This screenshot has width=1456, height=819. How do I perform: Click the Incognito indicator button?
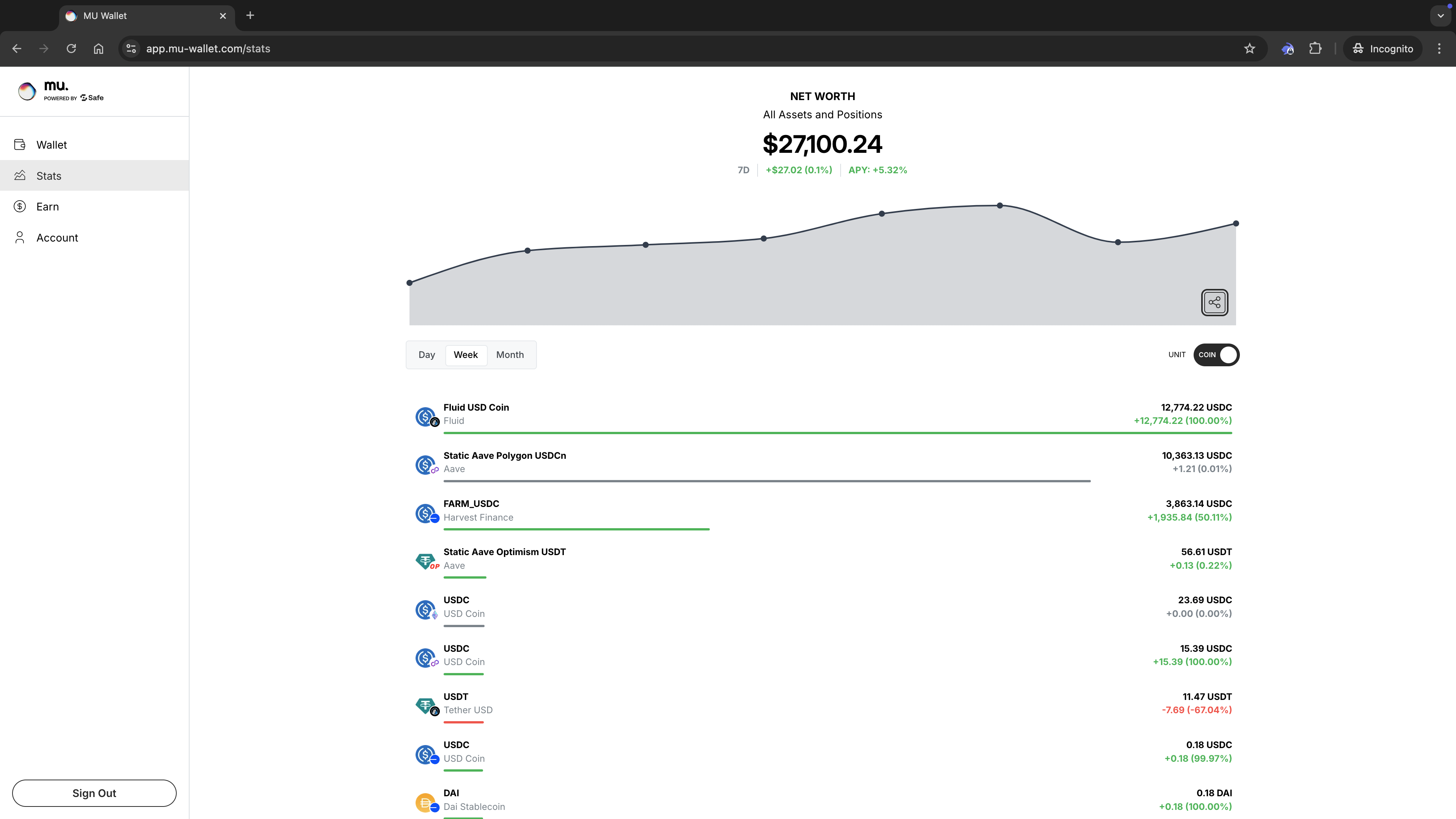[x=1382, y=49]
